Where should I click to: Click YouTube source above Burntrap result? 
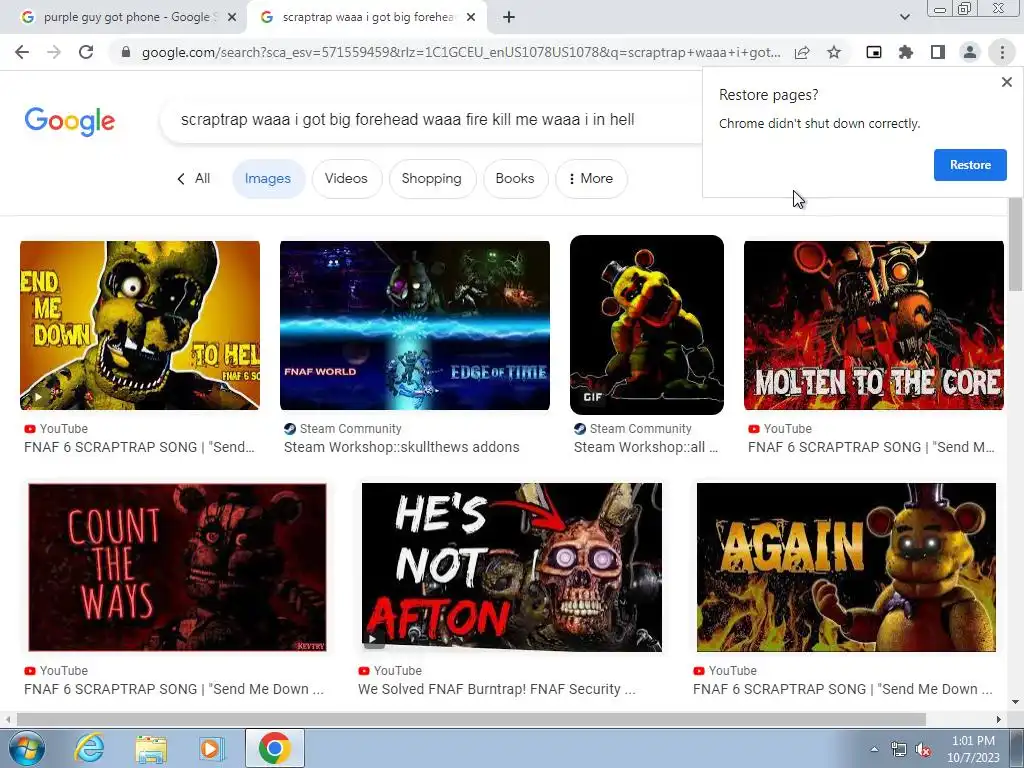[390, 671]
